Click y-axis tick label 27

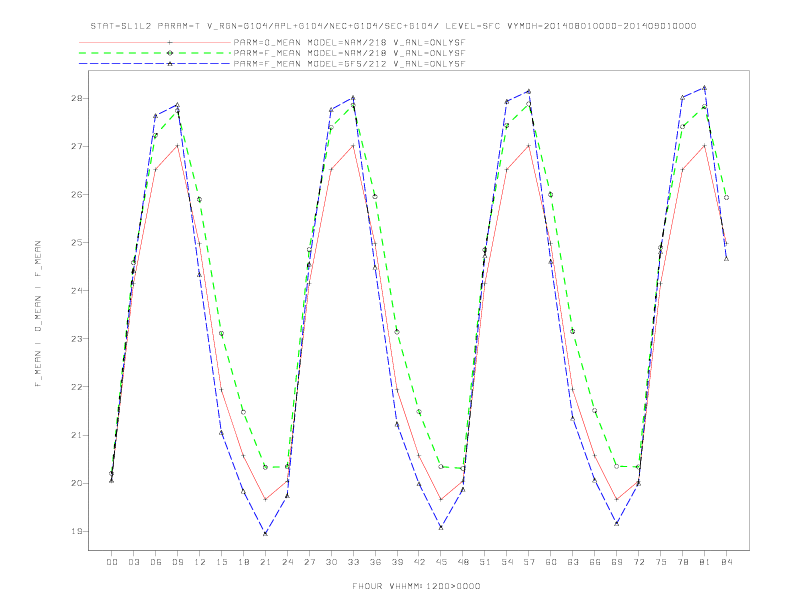point(76,146)
